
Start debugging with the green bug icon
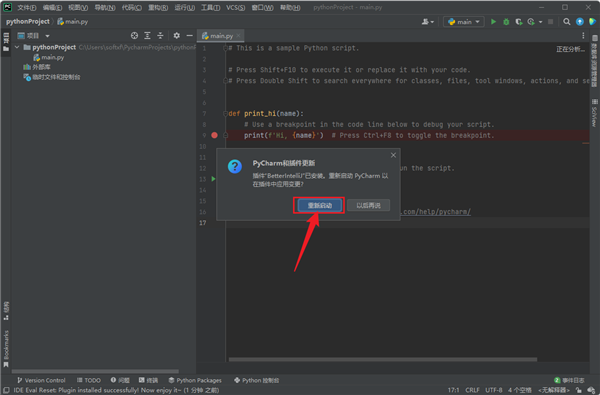[506, 22]
